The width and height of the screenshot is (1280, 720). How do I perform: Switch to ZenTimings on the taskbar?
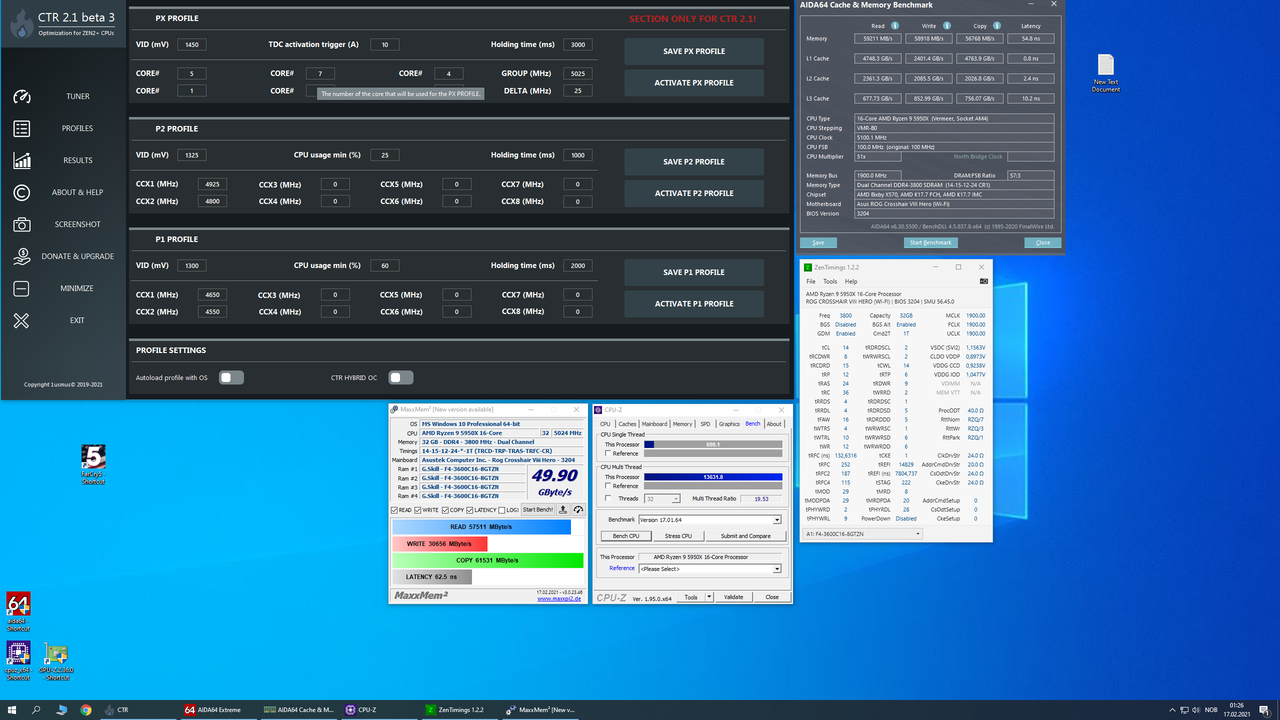point(458,709)
